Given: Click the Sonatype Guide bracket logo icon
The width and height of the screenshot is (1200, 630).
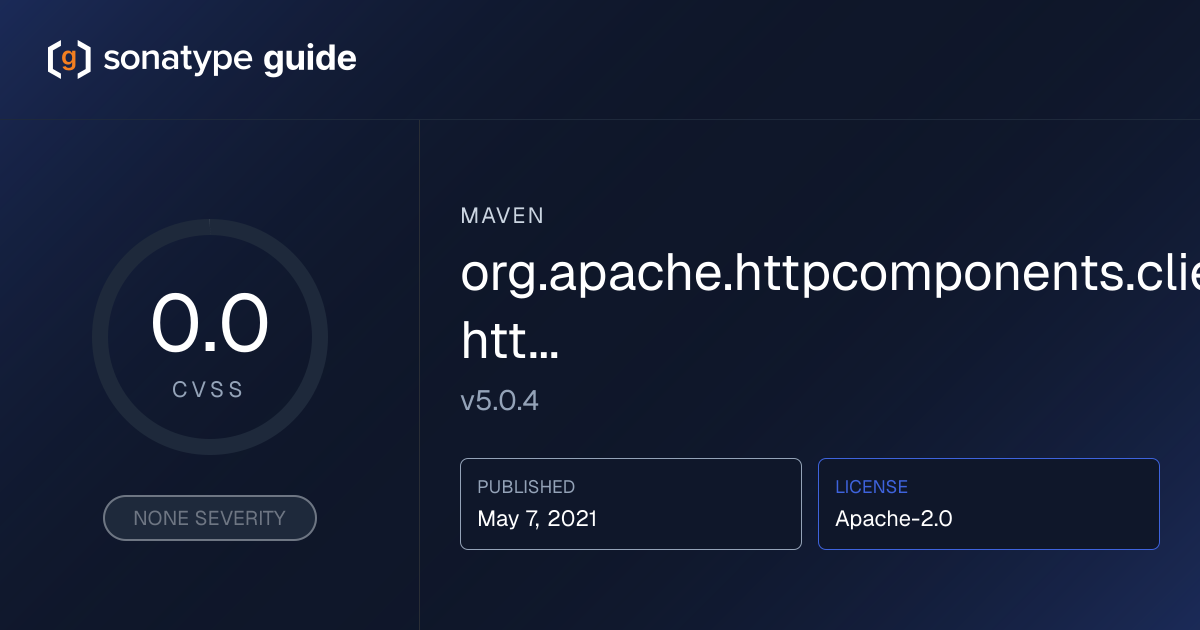Looking at the screenshot, I should [69, 59].
